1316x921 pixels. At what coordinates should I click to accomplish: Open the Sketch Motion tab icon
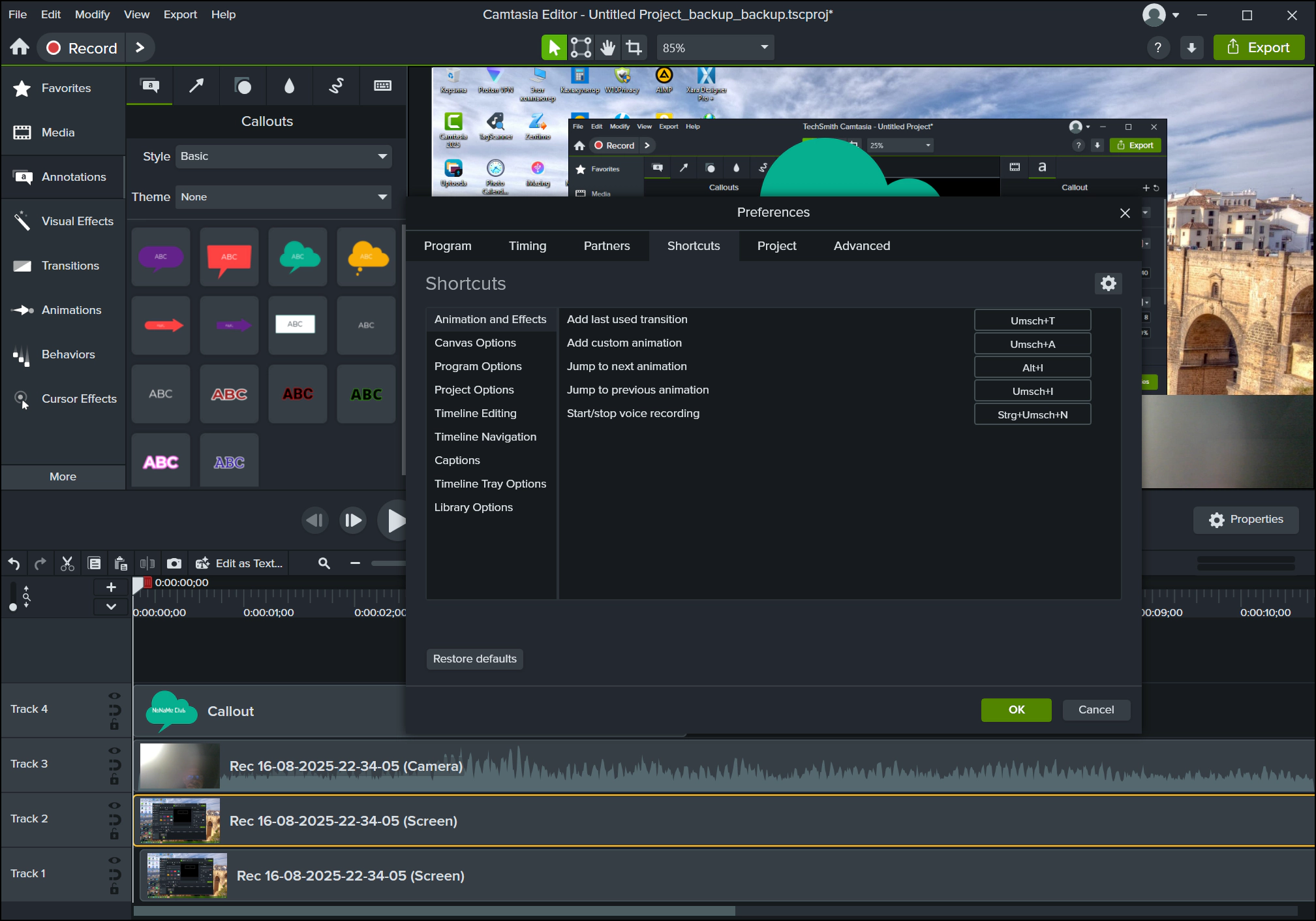coord(336,86)
